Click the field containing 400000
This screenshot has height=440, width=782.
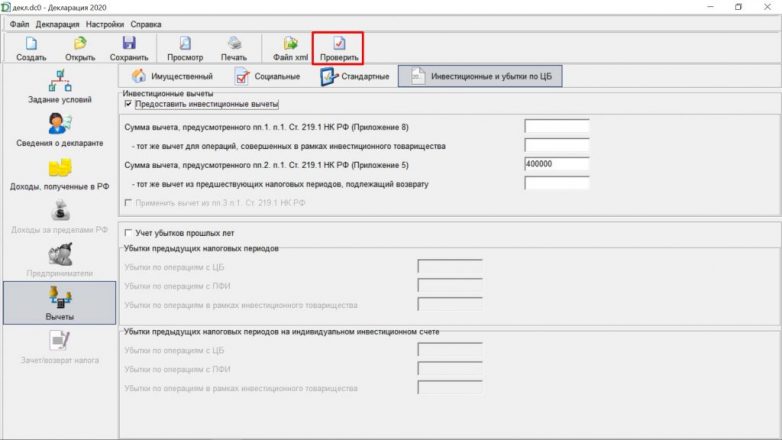click(x=556, y=164)
